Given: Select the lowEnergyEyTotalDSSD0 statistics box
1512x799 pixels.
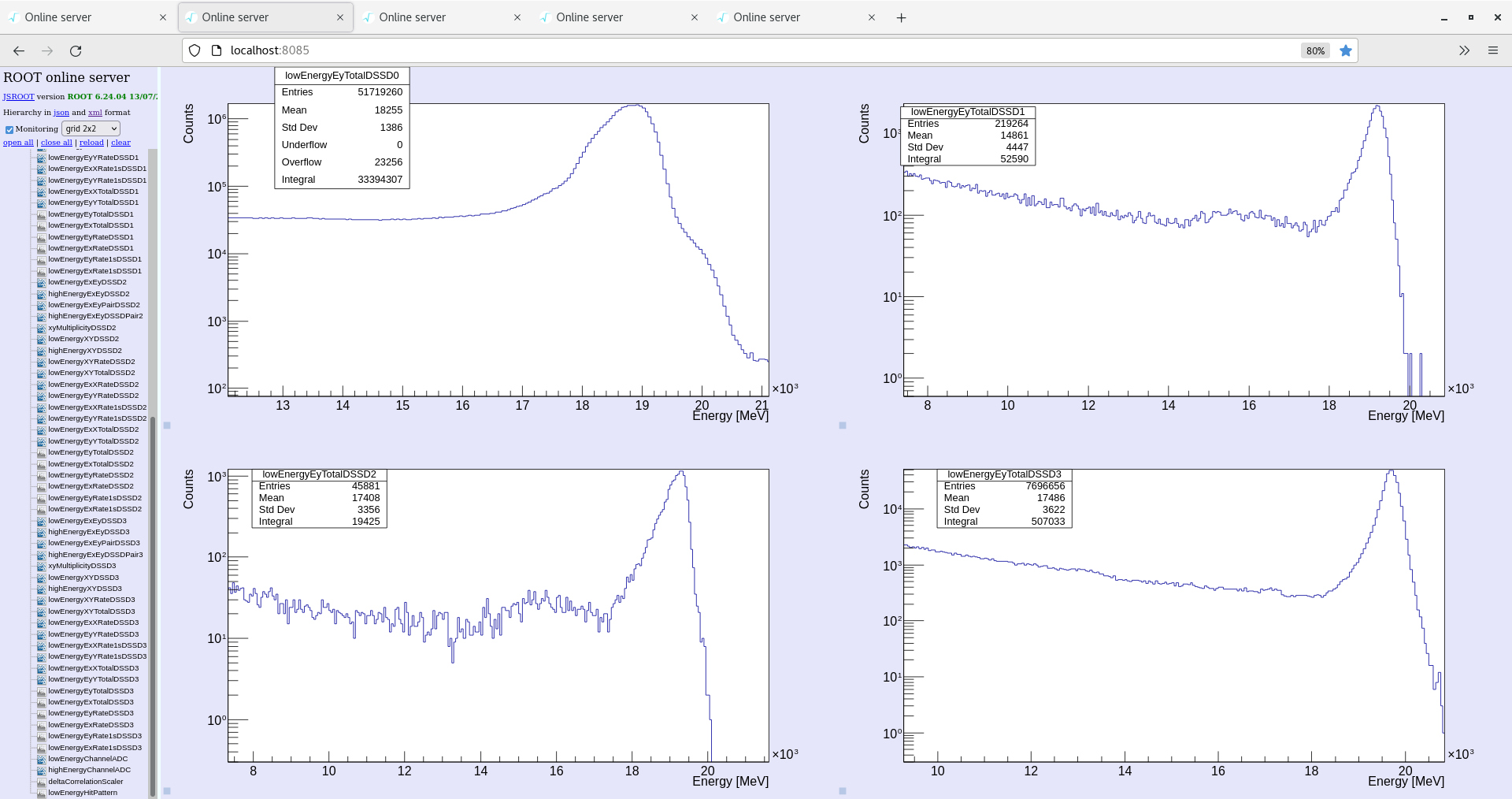Looking at the screenshot, I should click(342, 128).
